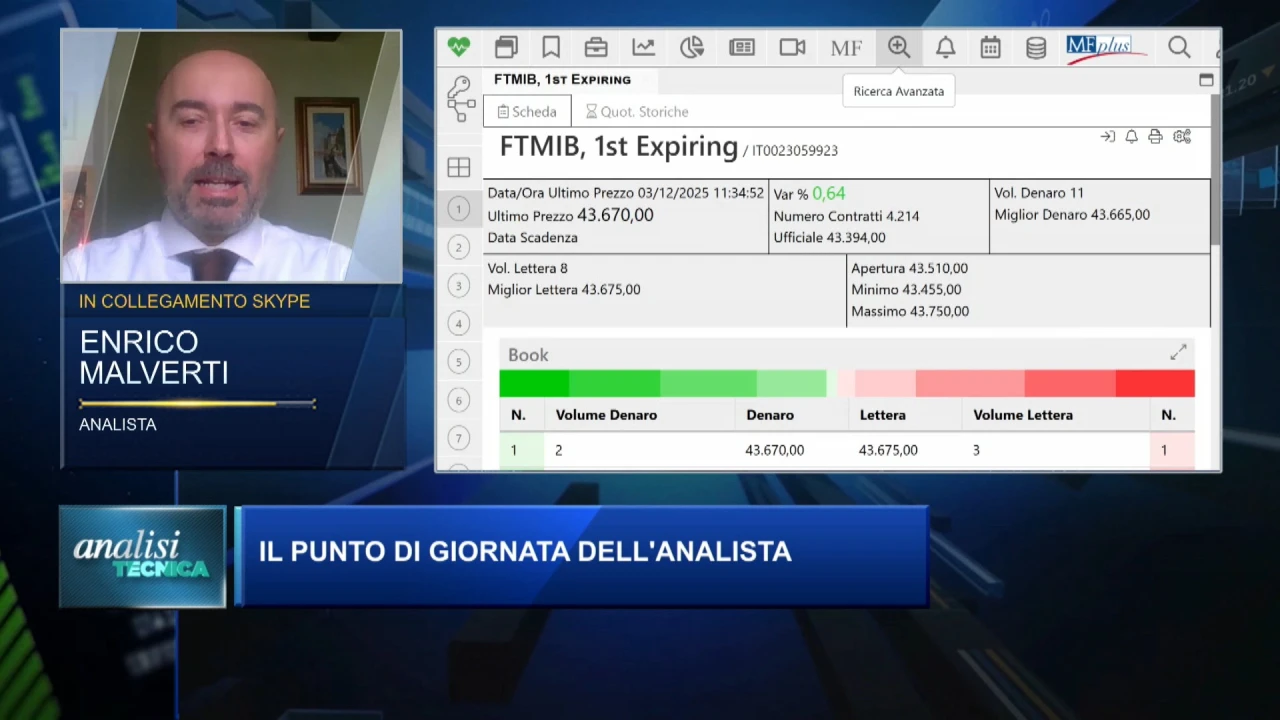Click the Miglior Lettera 43.675,00 value in the summary
Viewport: 1280px width, 720px height.
coord(611,290)
